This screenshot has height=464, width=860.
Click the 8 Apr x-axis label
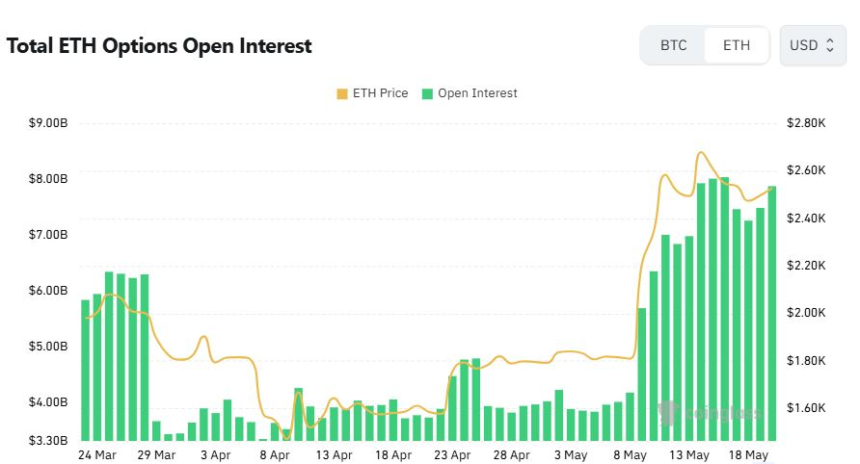click(x=274, y=455)
